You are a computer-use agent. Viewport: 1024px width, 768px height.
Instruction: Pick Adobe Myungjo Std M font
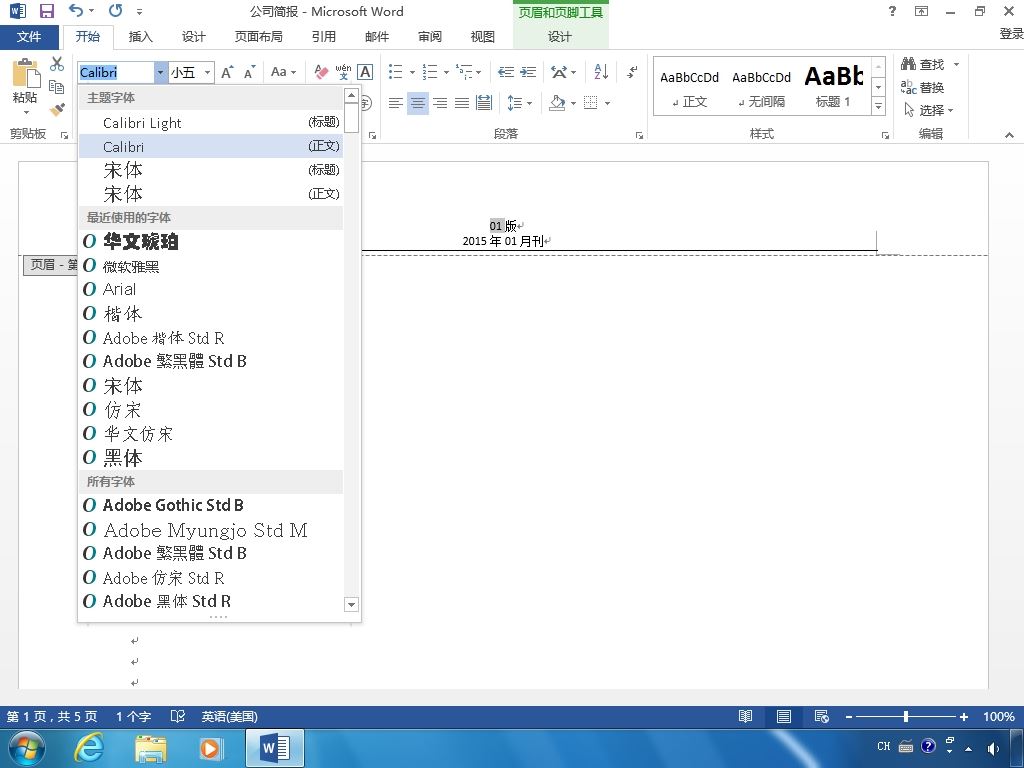(x=211, y=530)
